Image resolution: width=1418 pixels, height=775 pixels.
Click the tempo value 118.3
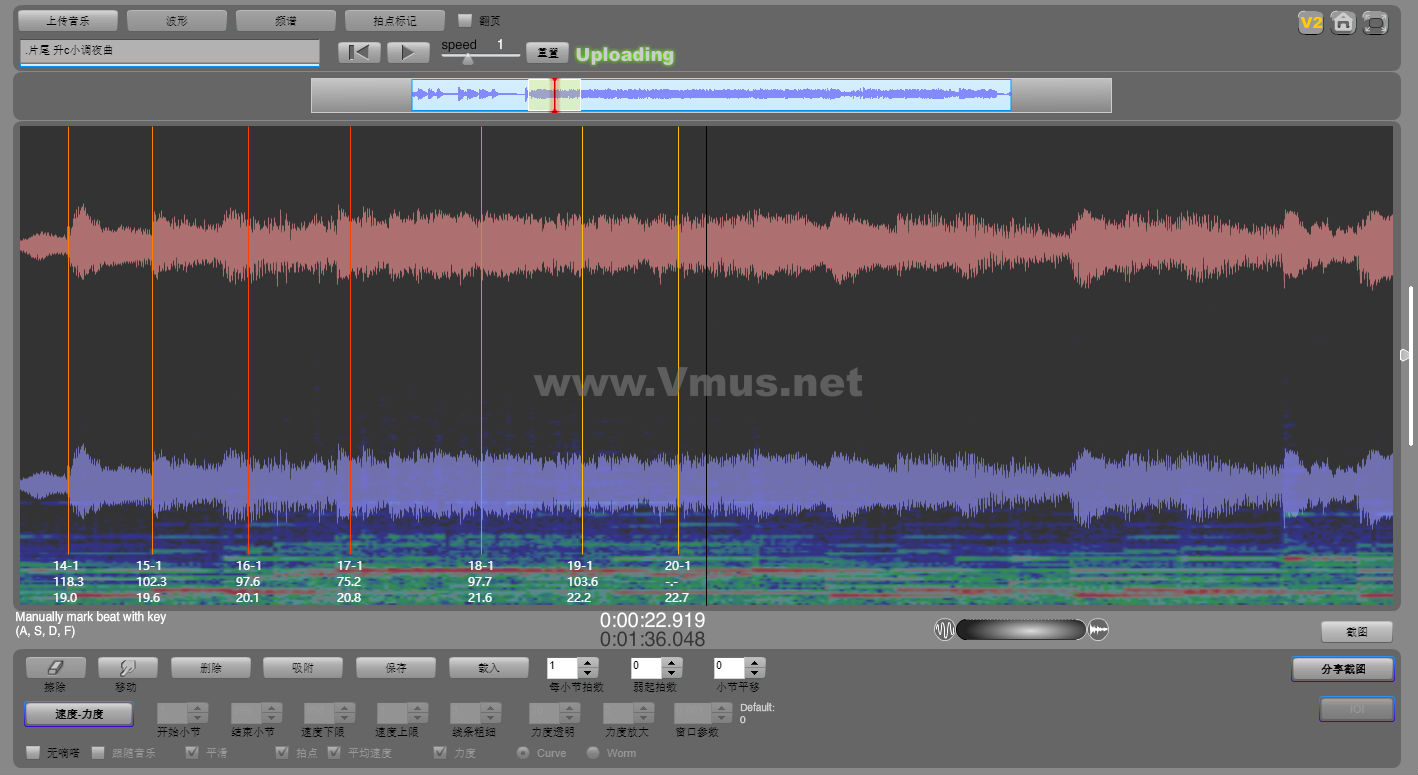click(x=68, y=581)
